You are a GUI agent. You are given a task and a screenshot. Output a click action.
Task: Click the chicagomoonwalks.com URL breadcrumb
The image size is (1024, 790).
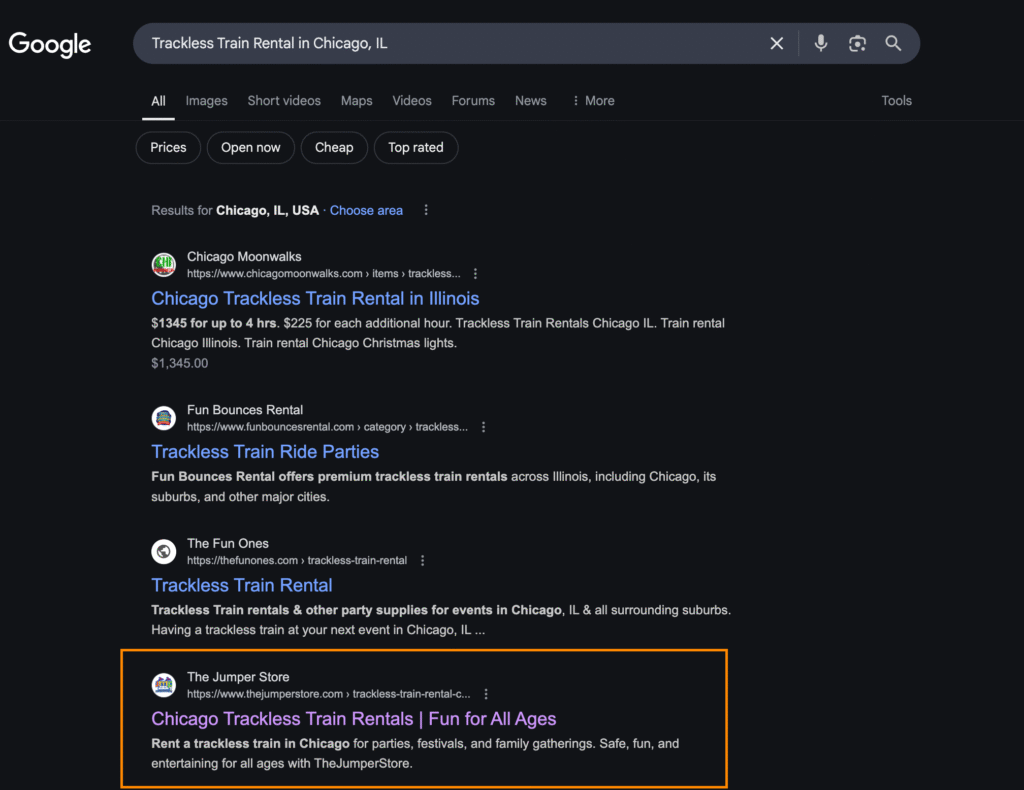(324, 274)
